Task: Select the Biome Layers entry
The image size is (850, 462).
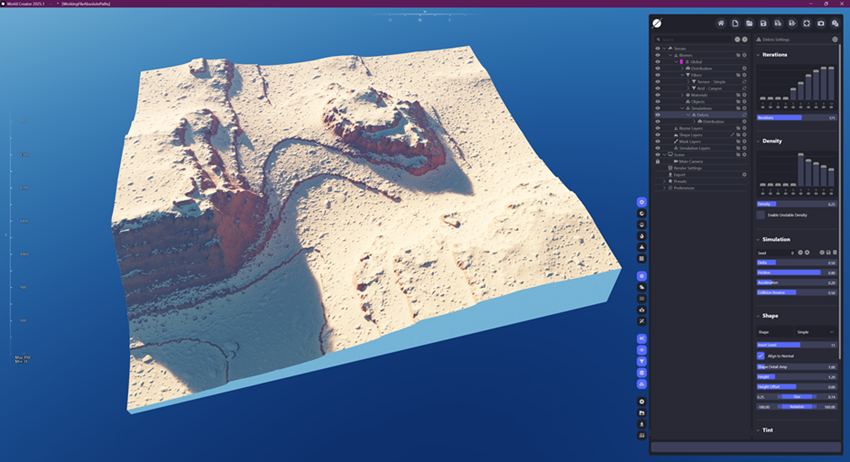Action: (690, 128)
